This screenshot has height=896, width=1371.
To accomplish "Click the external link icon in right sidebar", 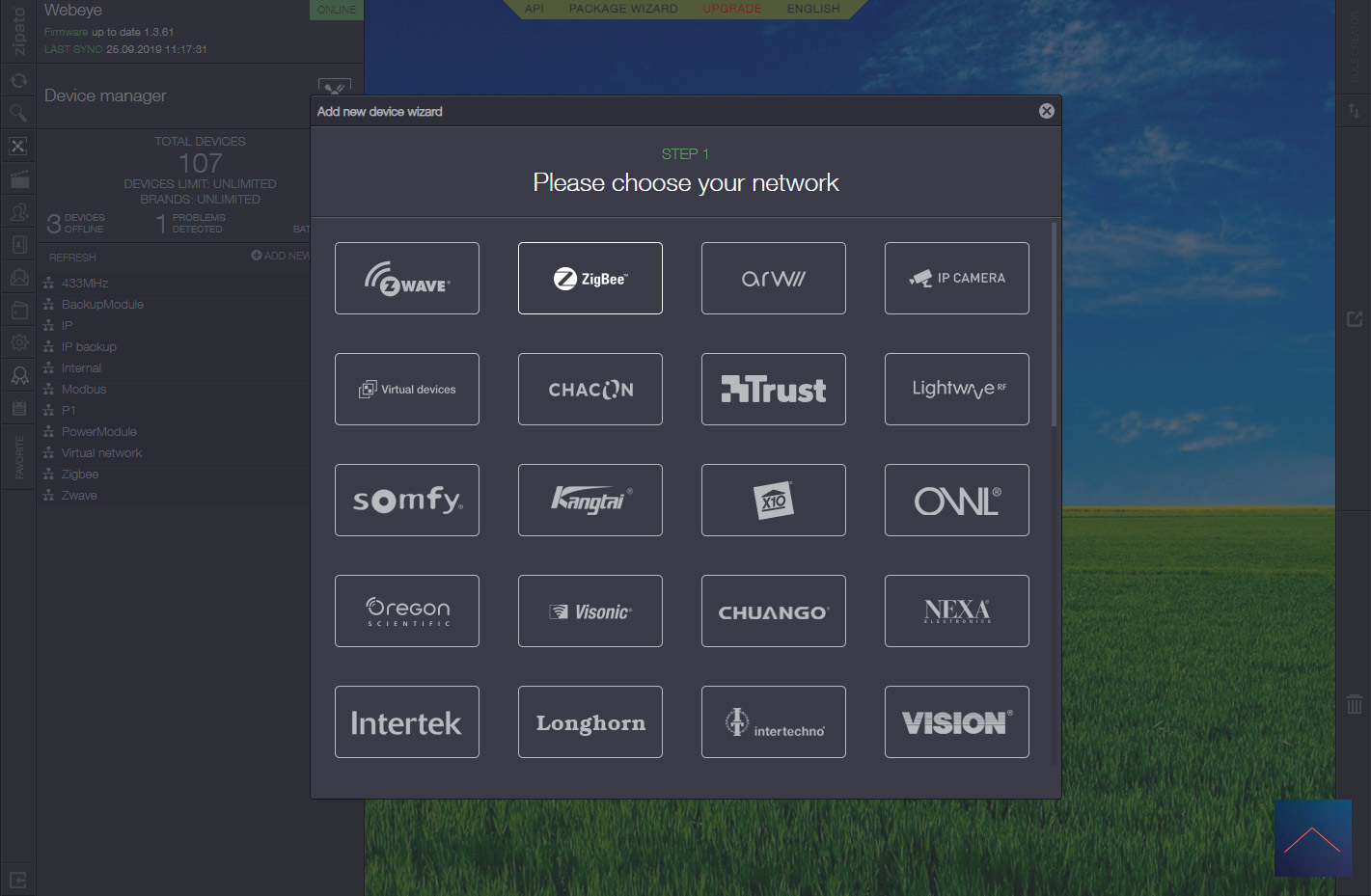I will coord(1355,318).
